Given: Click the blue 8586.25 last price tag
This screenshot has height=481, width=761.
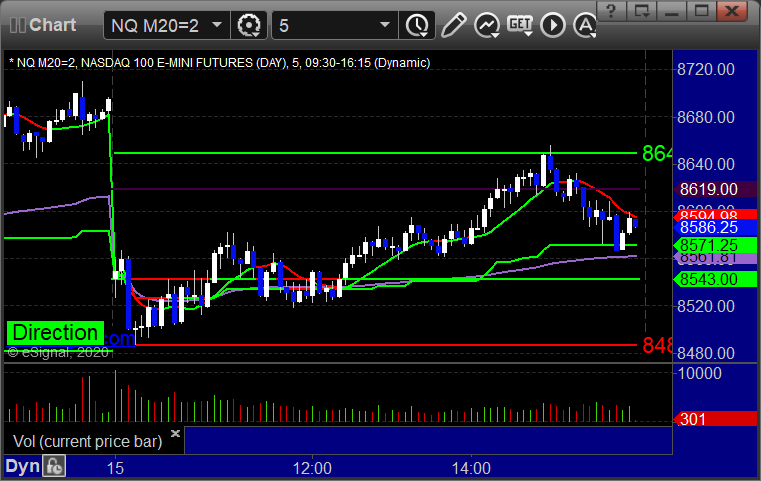Looking at the screenshot, I should click(714, 227).
